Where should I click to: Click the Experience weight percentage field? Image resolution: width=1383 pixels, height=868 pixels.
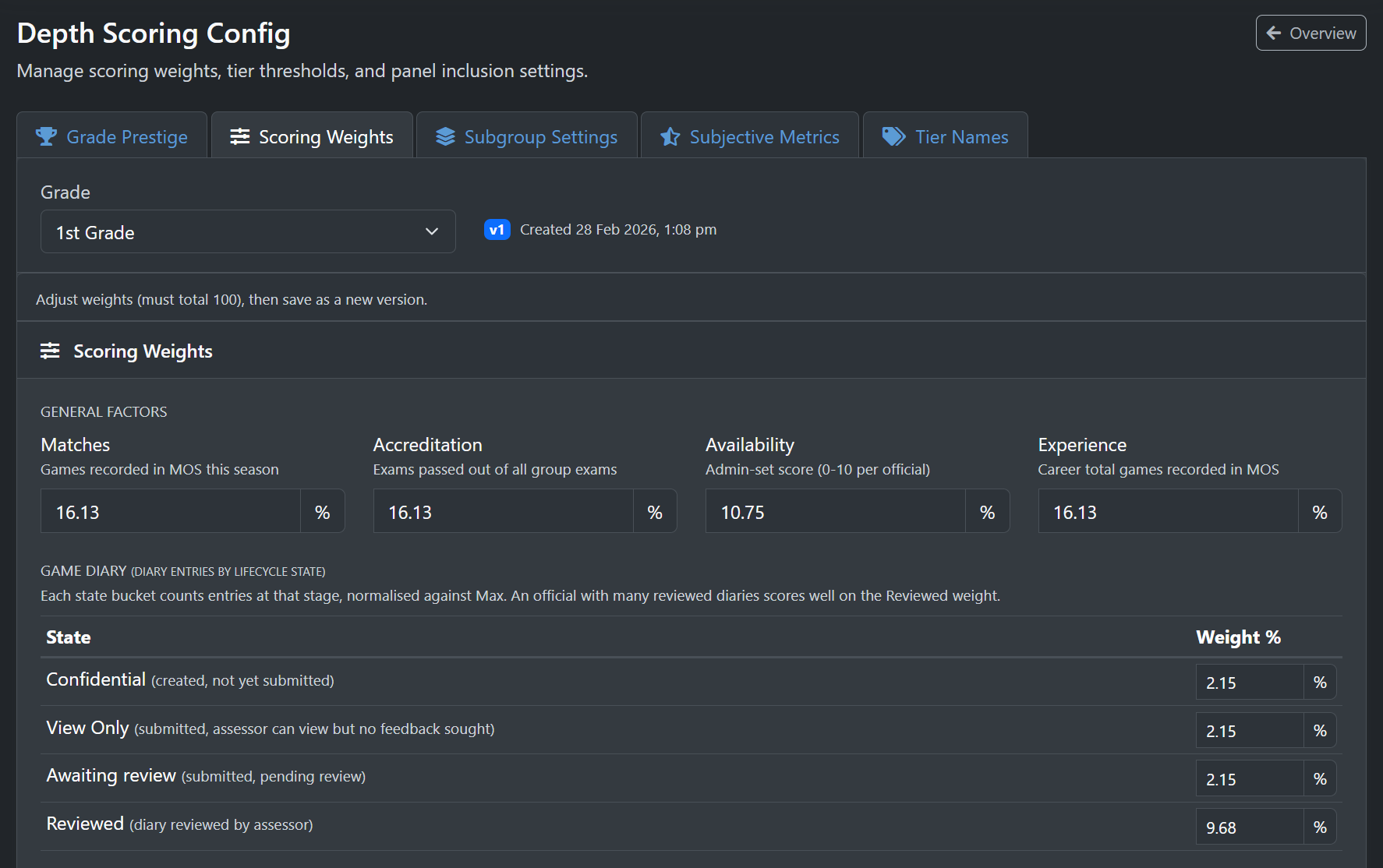1166,511
